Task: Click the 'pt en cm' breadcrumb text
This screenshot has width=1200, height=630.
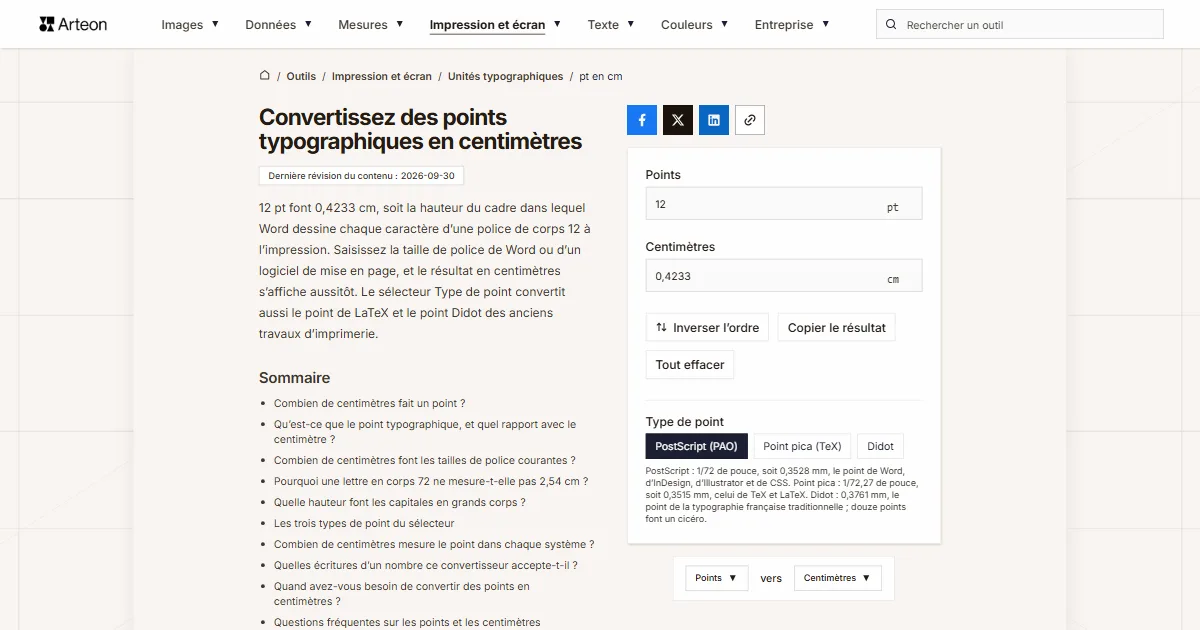Action: point(601,76)
